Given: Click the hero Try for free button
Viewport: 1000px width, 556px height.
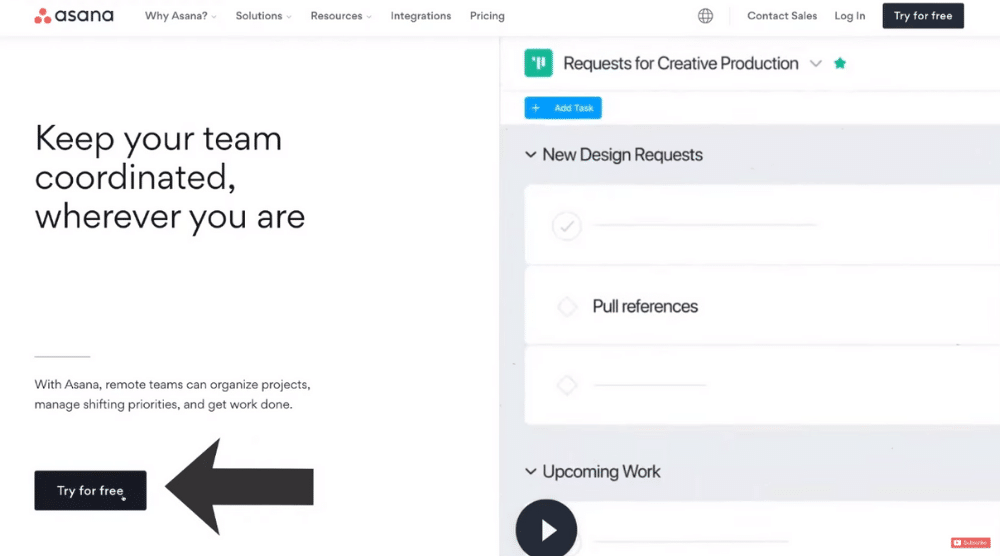Looking at the screenshot, I should pyautogui.click(x=91, y=490).
